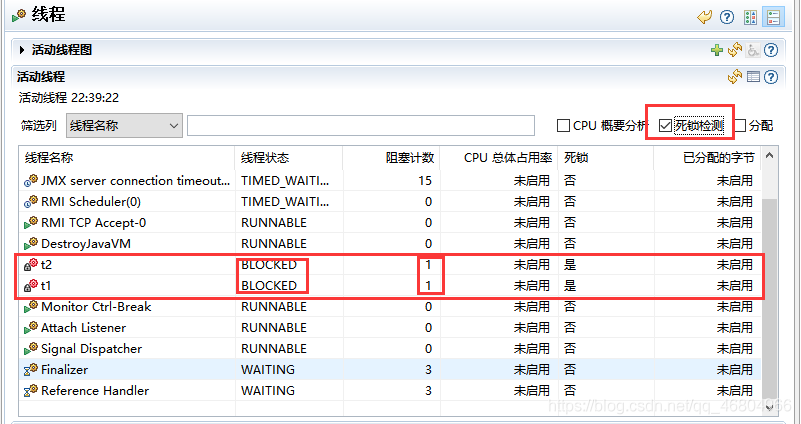Sort by 死锁 column header
Image resolution: width=801 pixels, height=424 pixels.
coord(606,158)
